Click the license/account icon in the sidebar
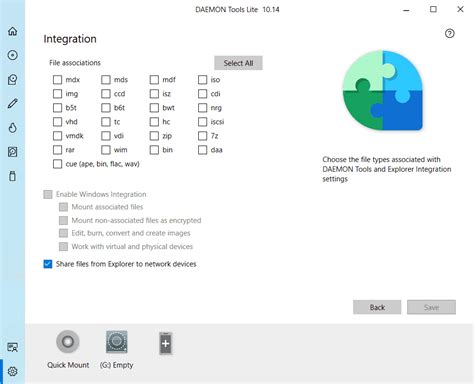 pos(13,347)
